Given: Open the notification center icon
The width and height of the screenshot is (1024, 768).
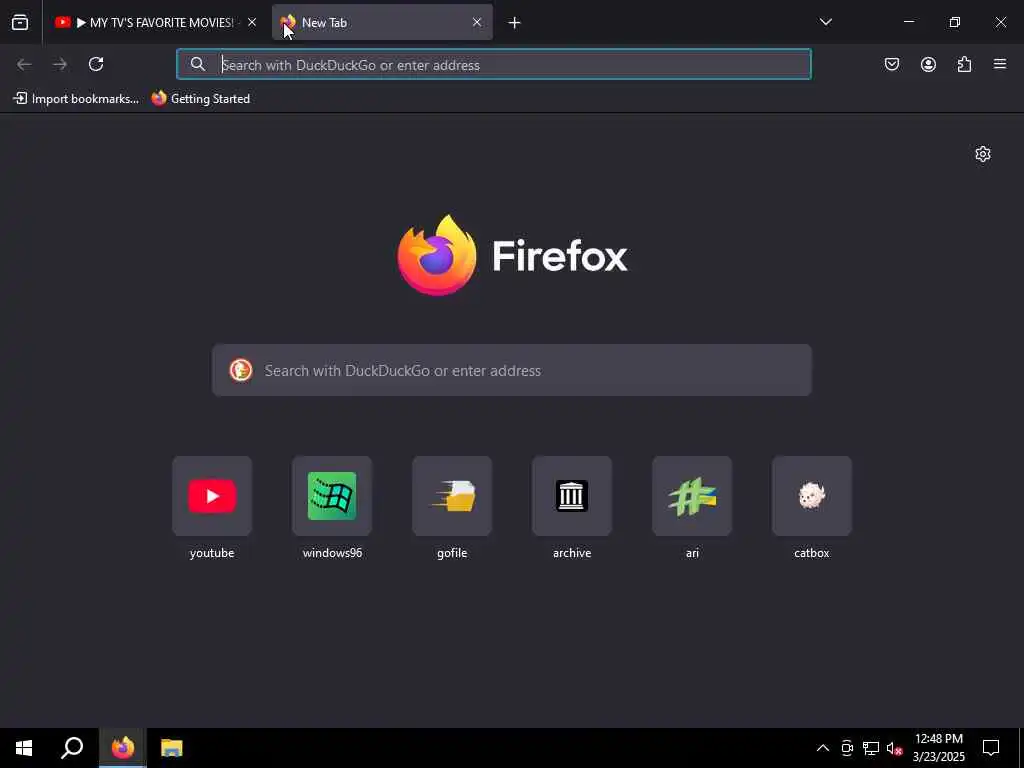Looking at the screenshot, I should pos(991,748).
